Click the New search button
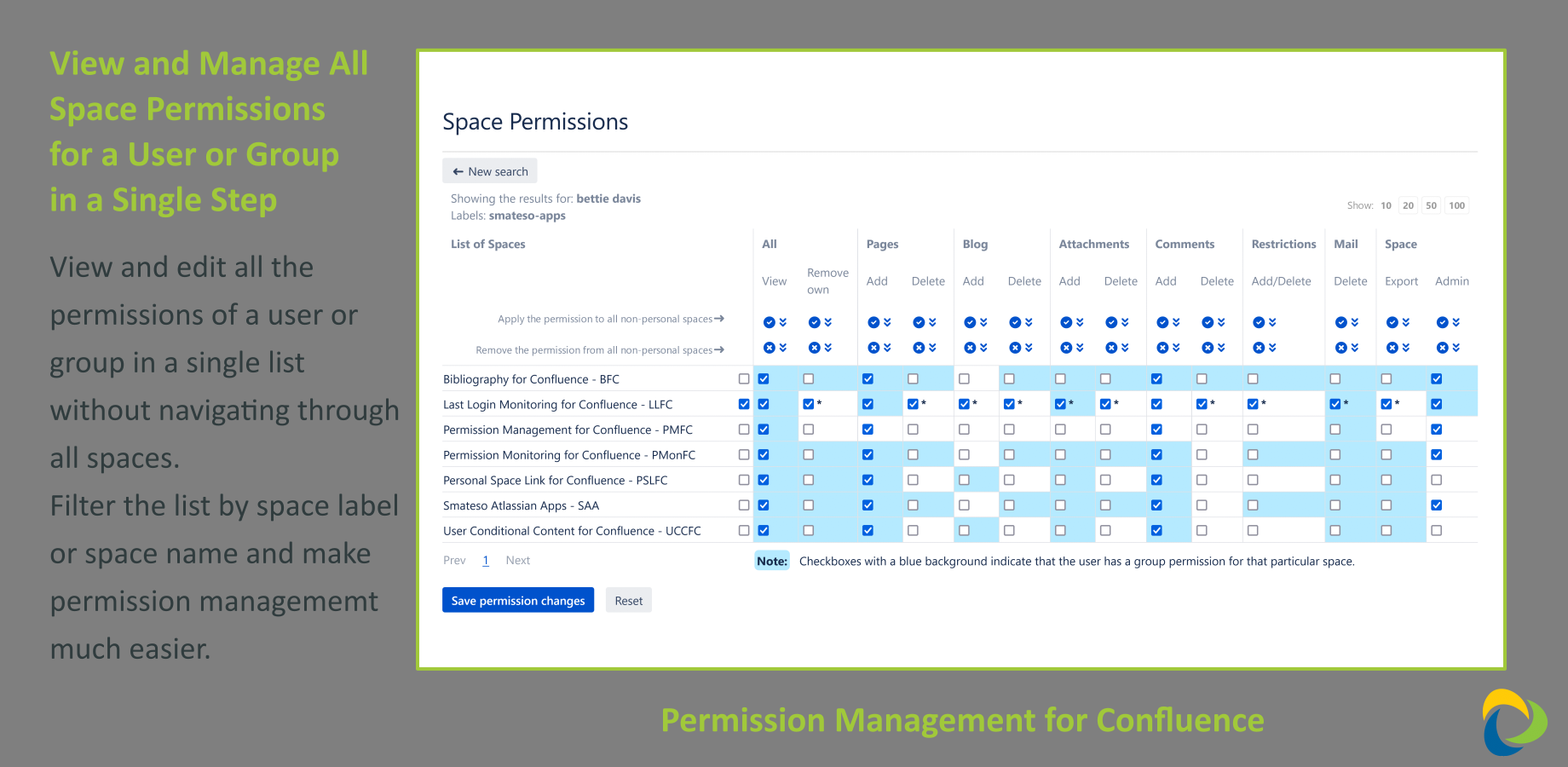 pyautogui.click(x=490, y=170)
